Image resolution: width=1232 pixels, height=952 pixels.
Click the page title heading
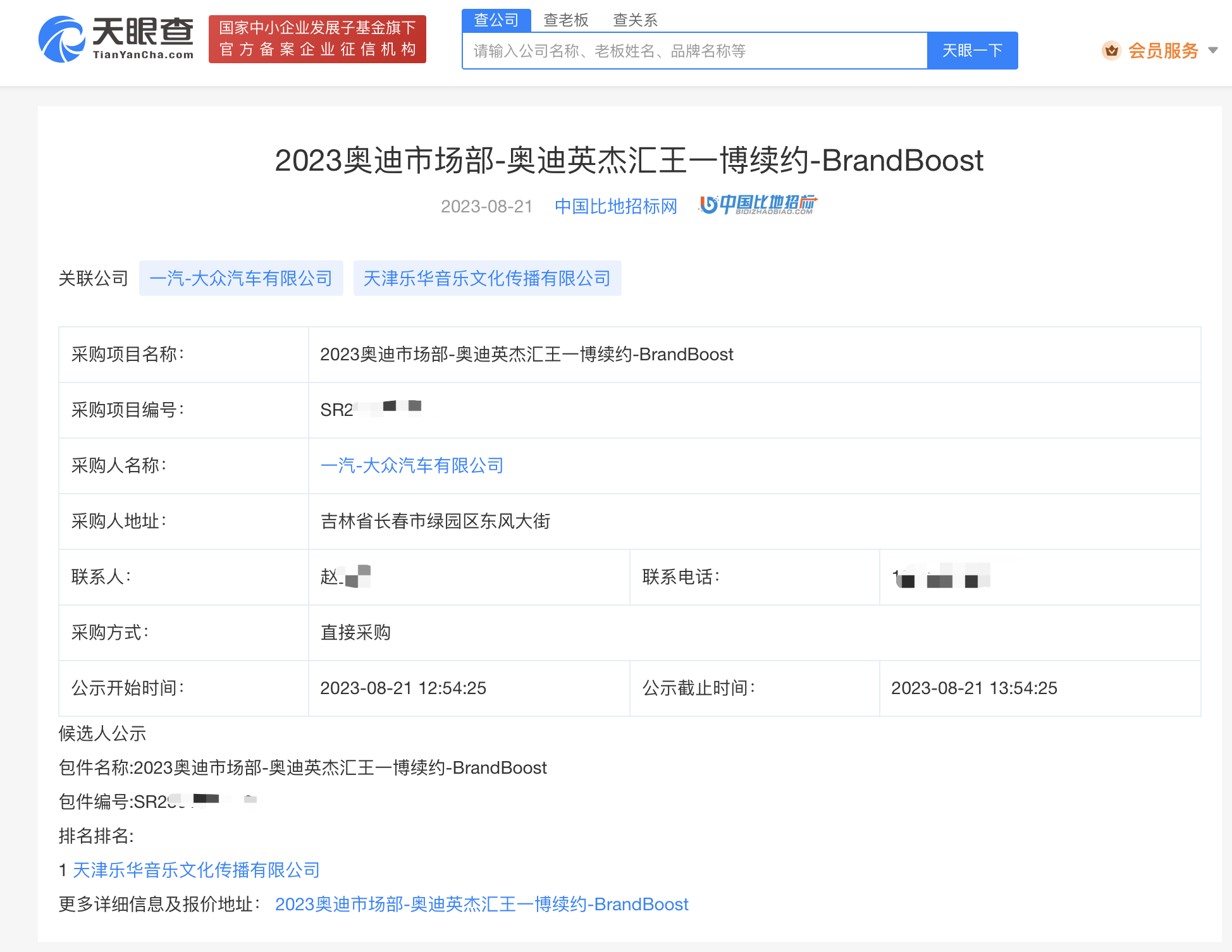[x=629, y=161]
